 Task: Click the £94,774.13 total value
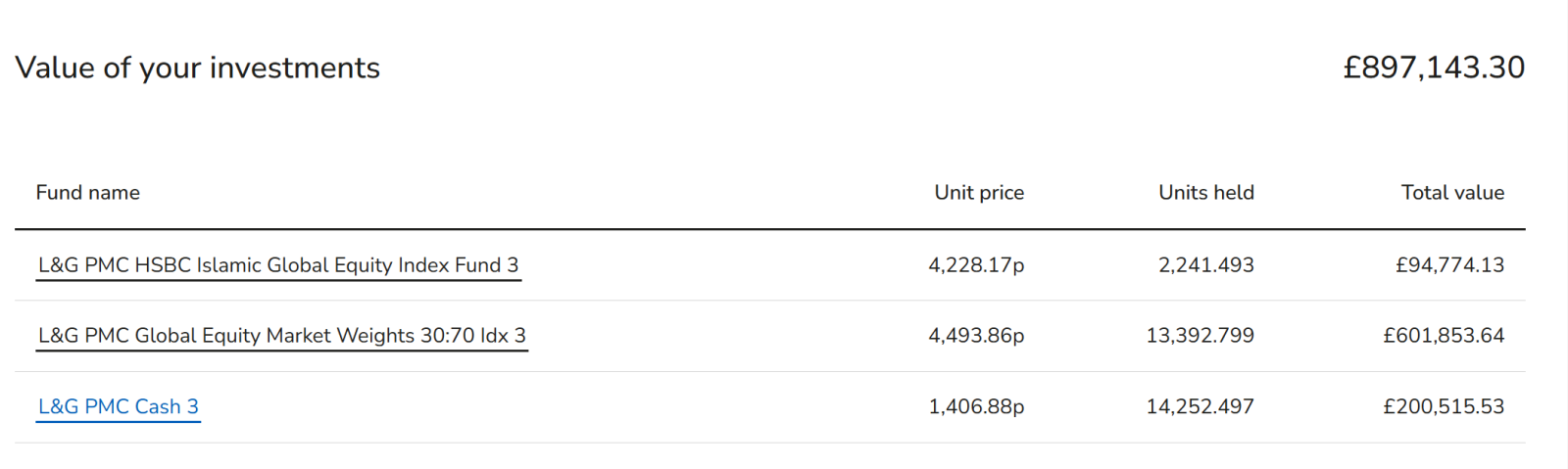(1449, 265)
